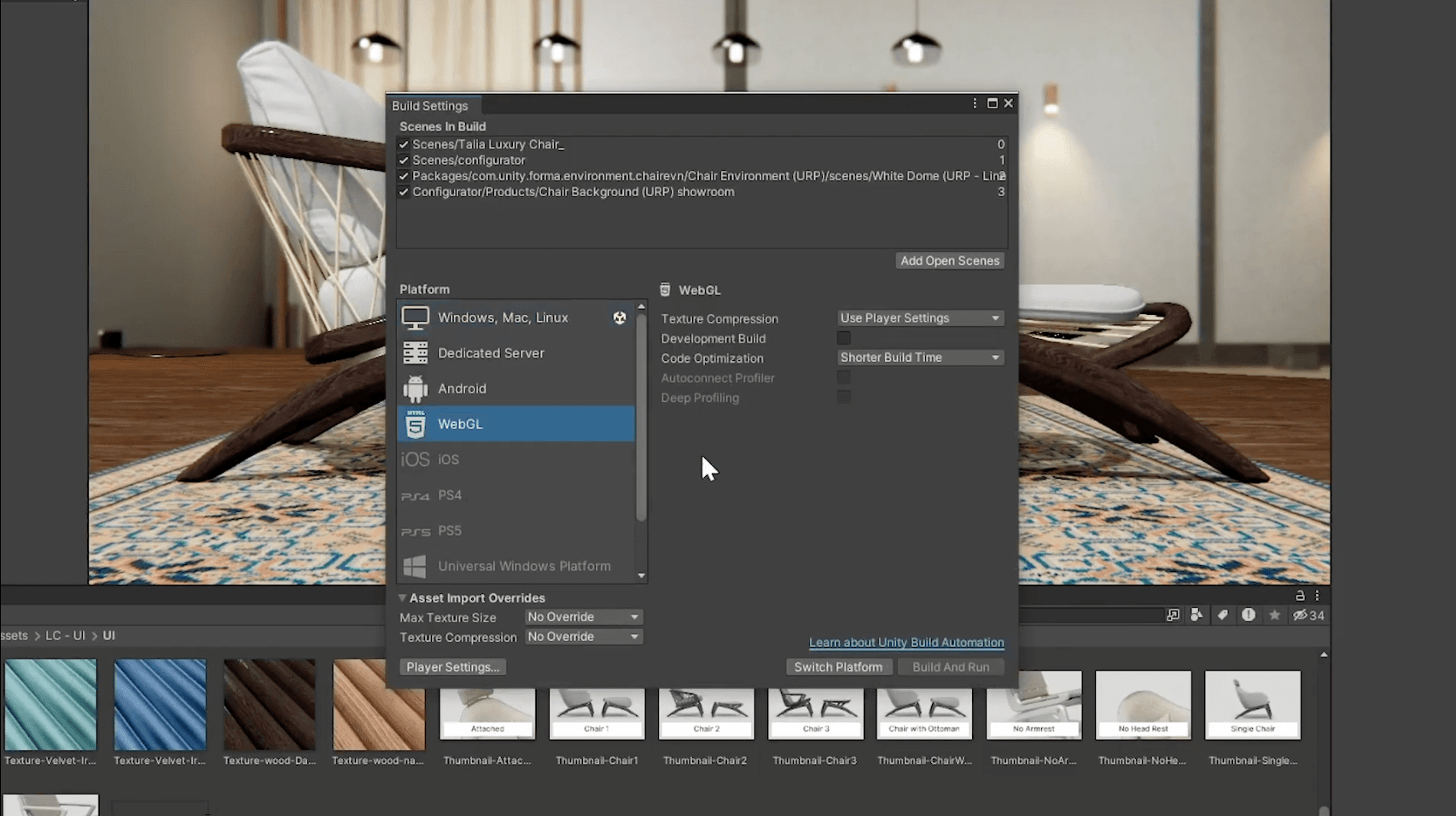The height and width of the screenshot is (816, 1456).
Task: Open the Learn about Unity Build Automation link
Action: [906, 642]
